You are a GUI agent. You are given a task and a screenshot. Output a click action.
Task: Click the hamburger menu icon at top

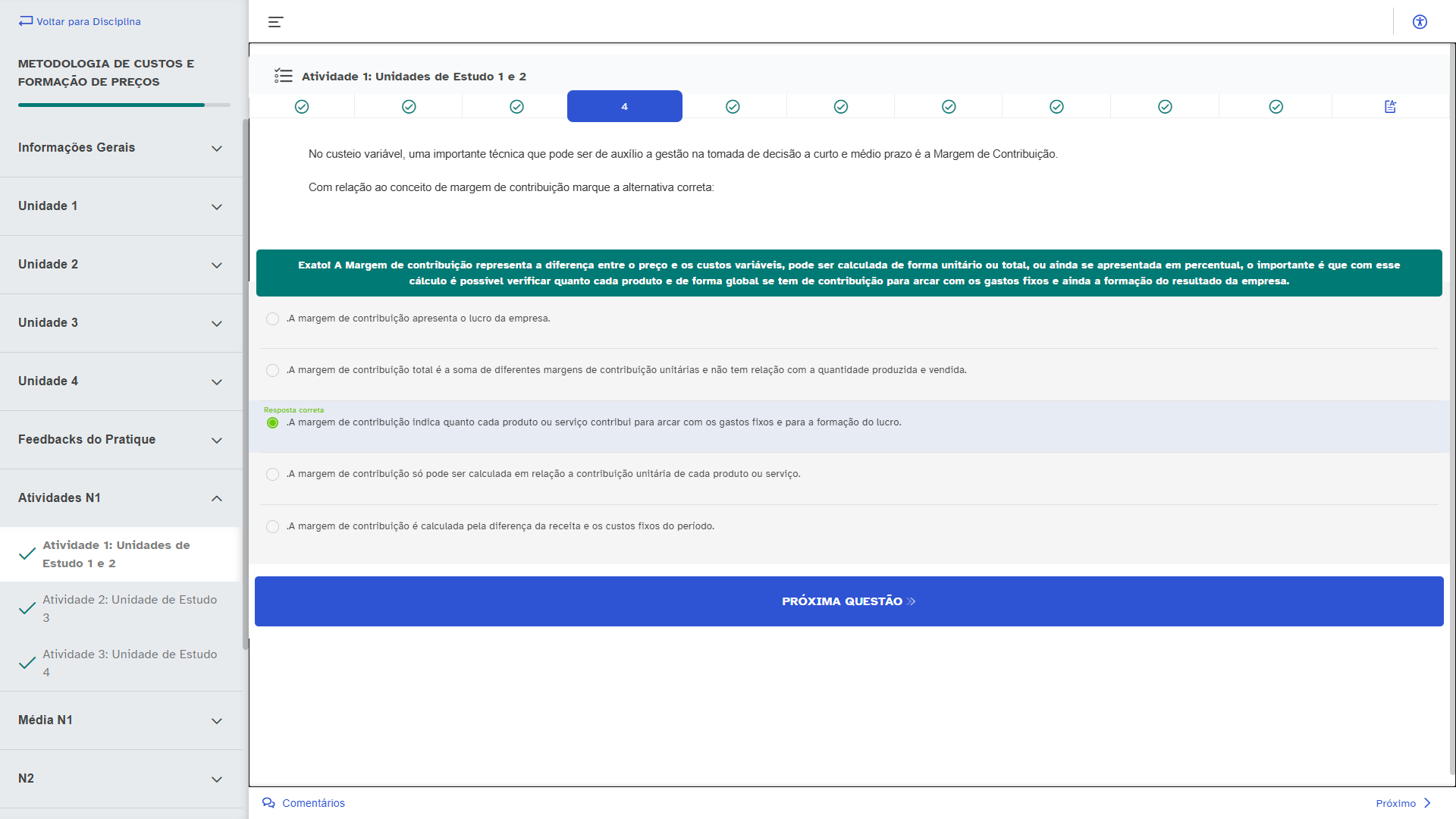coord(275,22)
